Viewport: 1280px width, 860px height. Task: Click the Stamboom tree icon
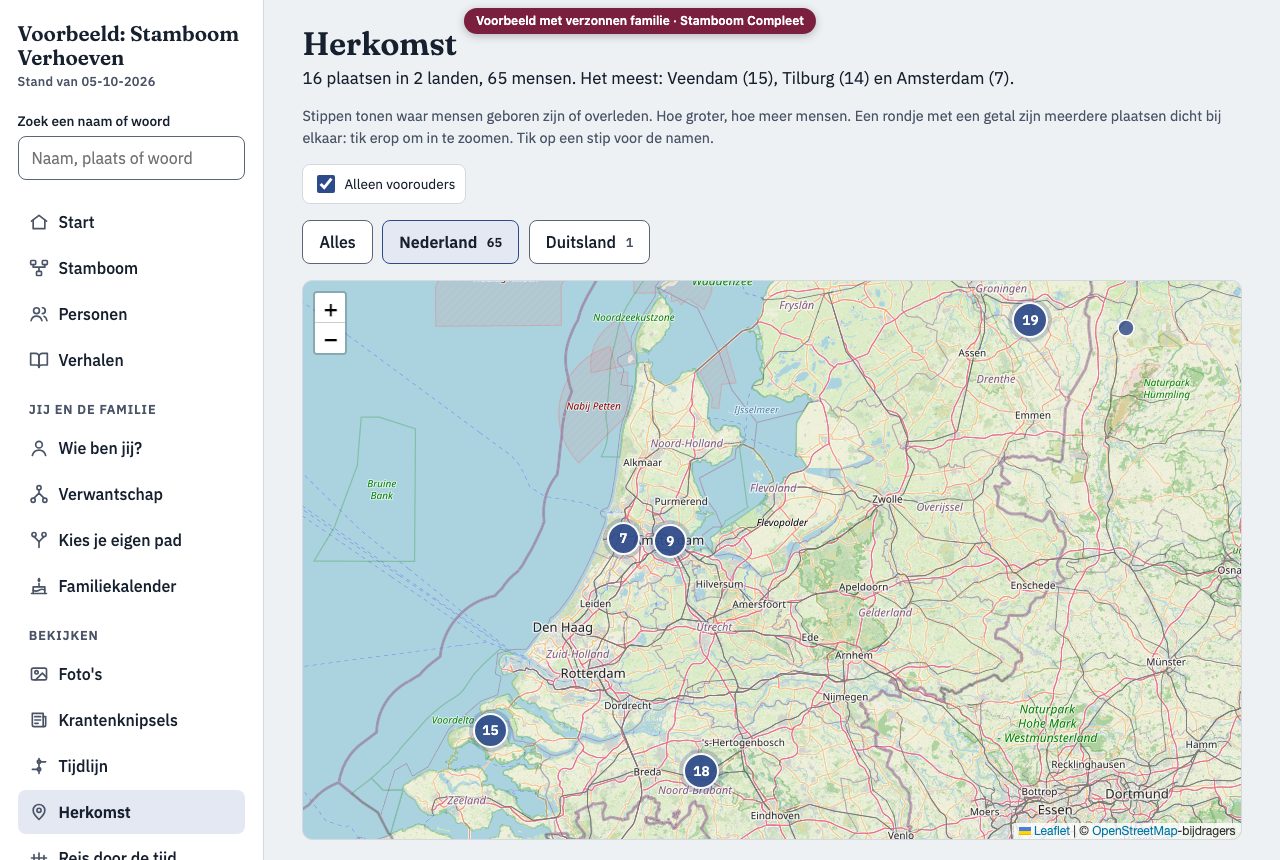[x=39, y=268]
